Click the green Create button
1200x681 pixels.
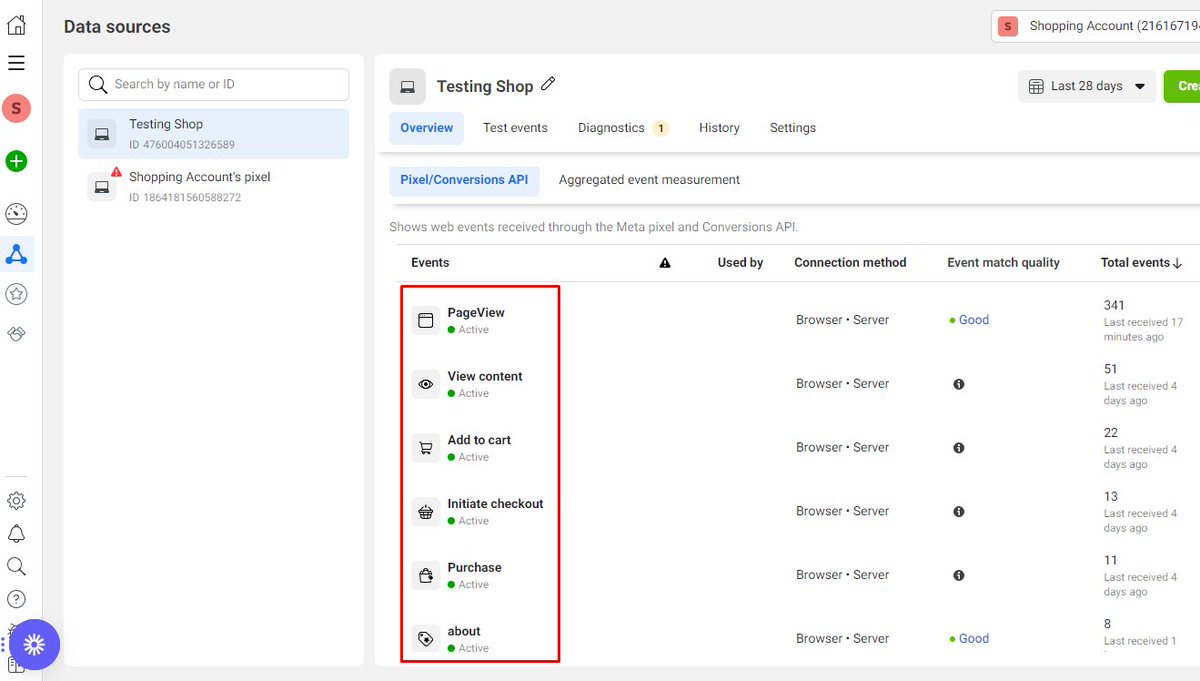1182,86
